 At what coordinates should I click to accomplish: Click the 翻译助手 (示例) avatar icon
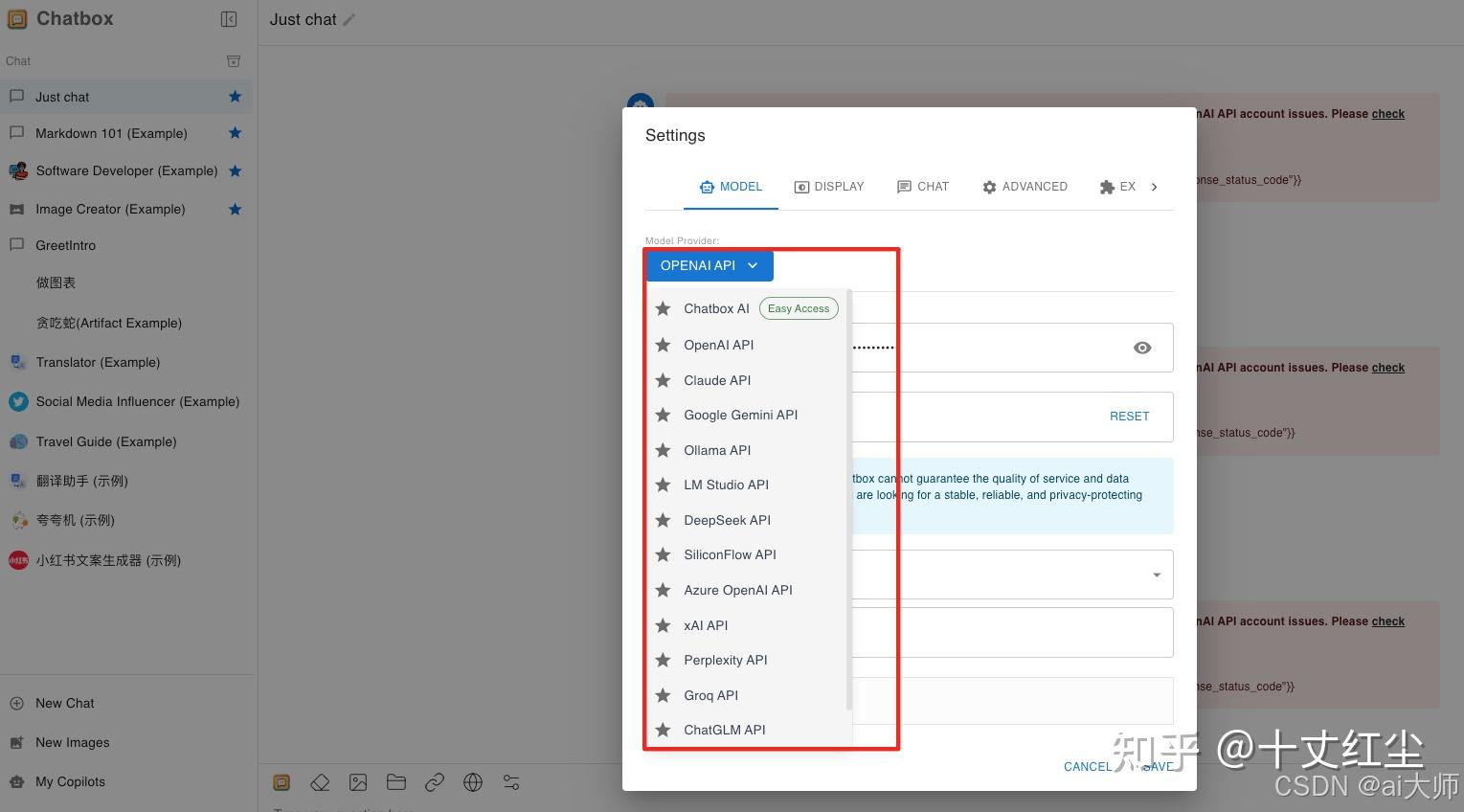tap(17, 481)
